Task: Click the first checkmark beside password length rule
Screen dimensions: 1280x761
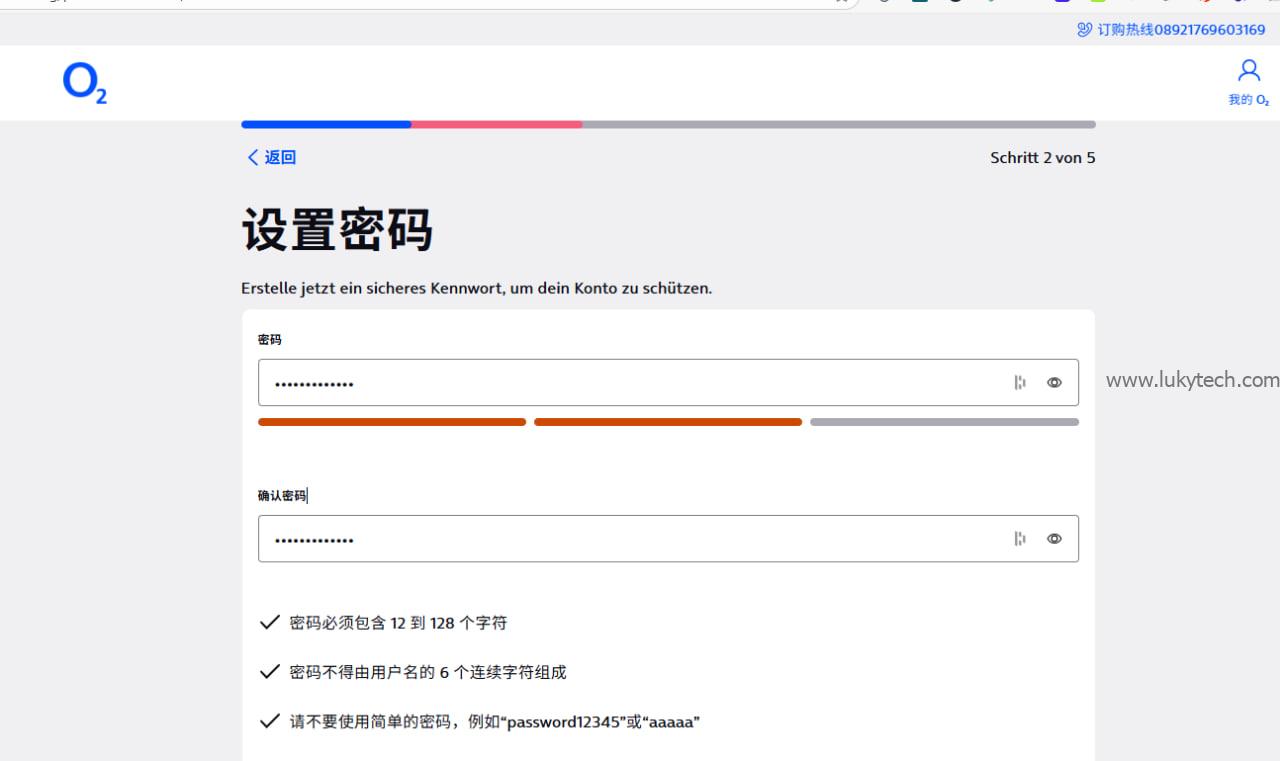Action: (269, 622)
